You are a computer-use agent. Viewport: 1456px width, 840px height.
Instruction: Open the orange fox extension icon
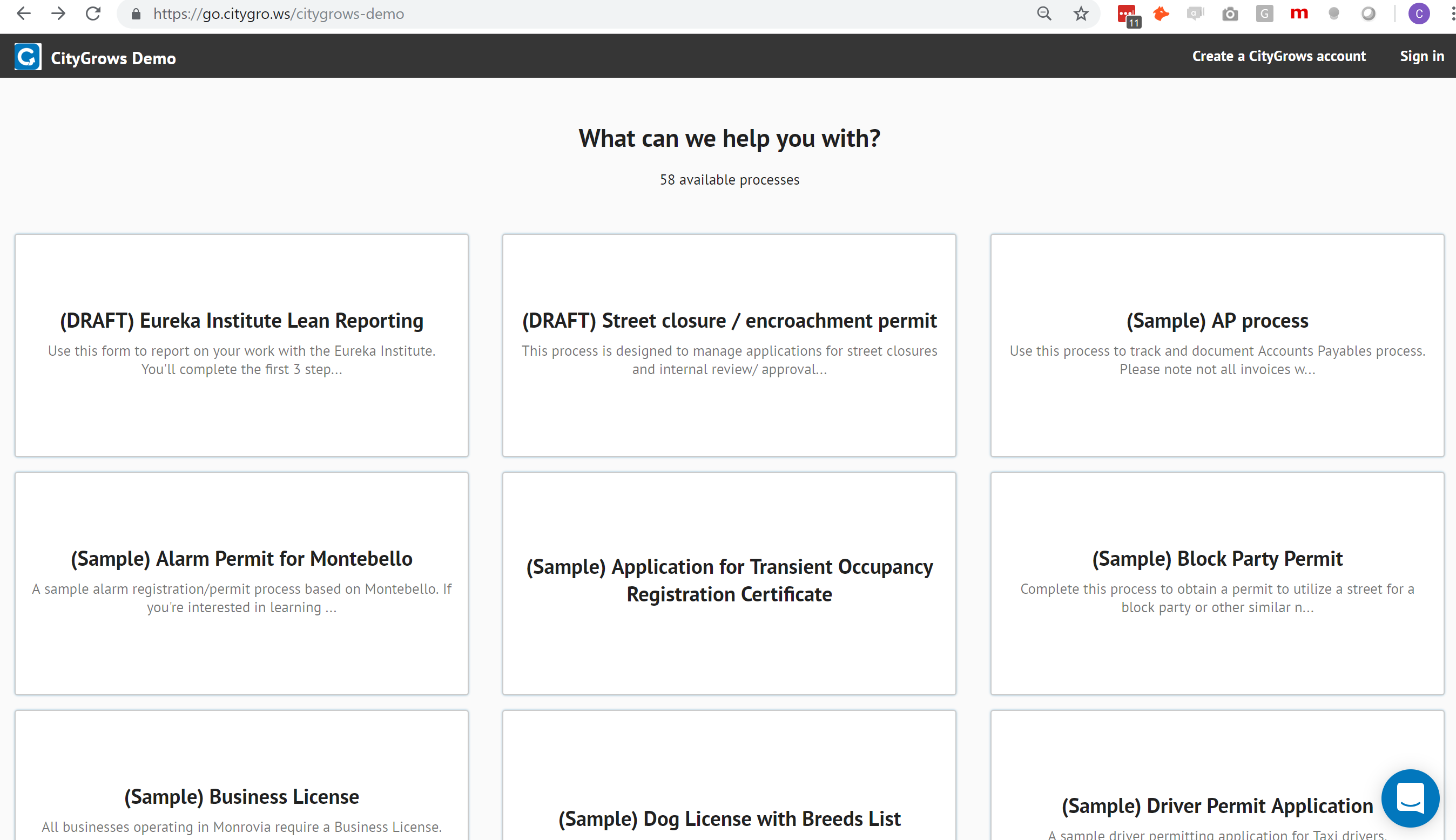click(x=1161, y=13)
